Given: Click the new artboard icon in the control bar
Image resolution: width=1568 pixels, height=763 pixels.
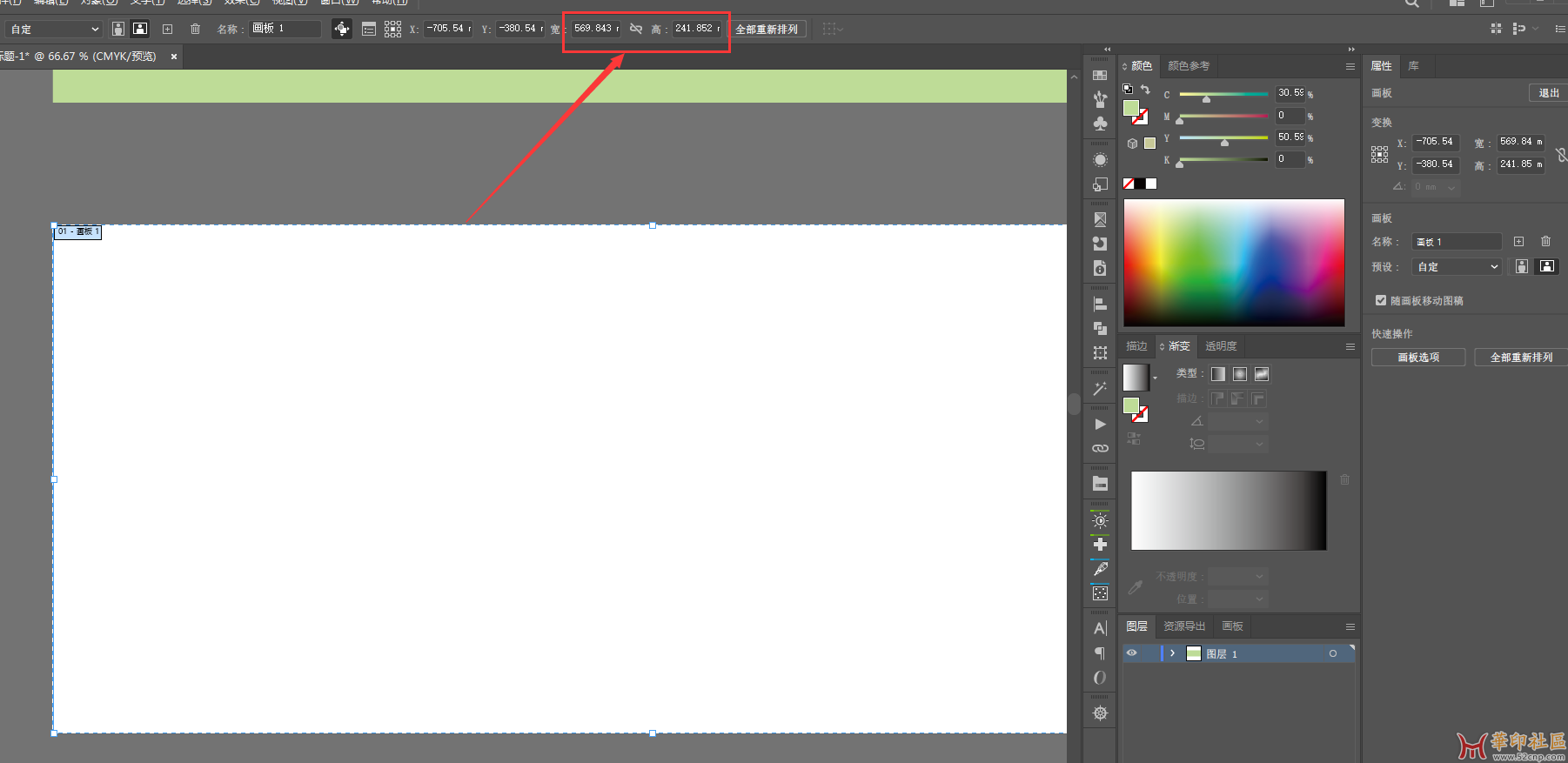Looking at the screenshot, I should click(168, 29).
